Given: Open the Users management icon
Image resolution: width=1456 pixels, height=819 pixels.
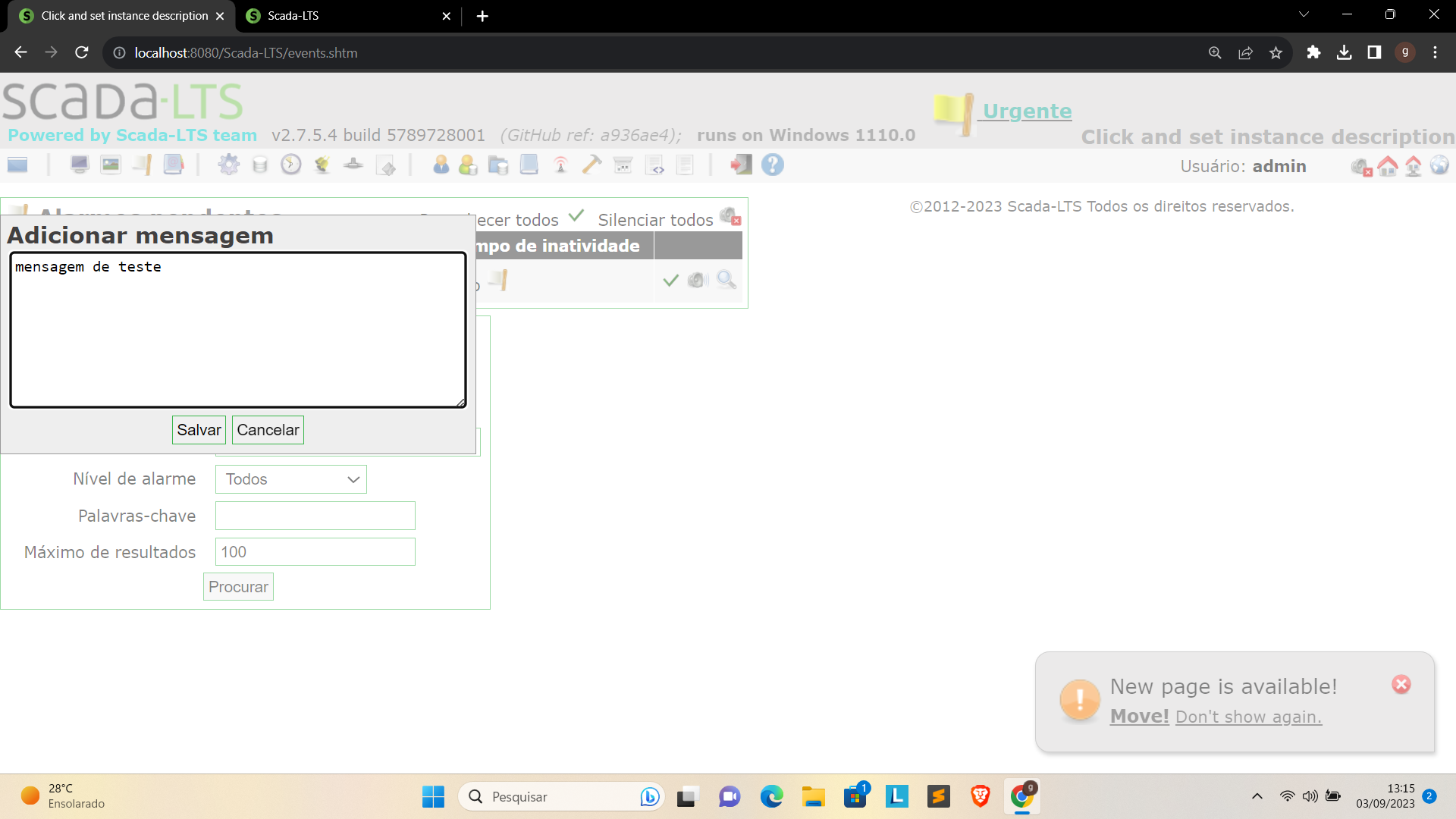Looking at the screenshot, I should pyautogui.click(x=441, y=165).
